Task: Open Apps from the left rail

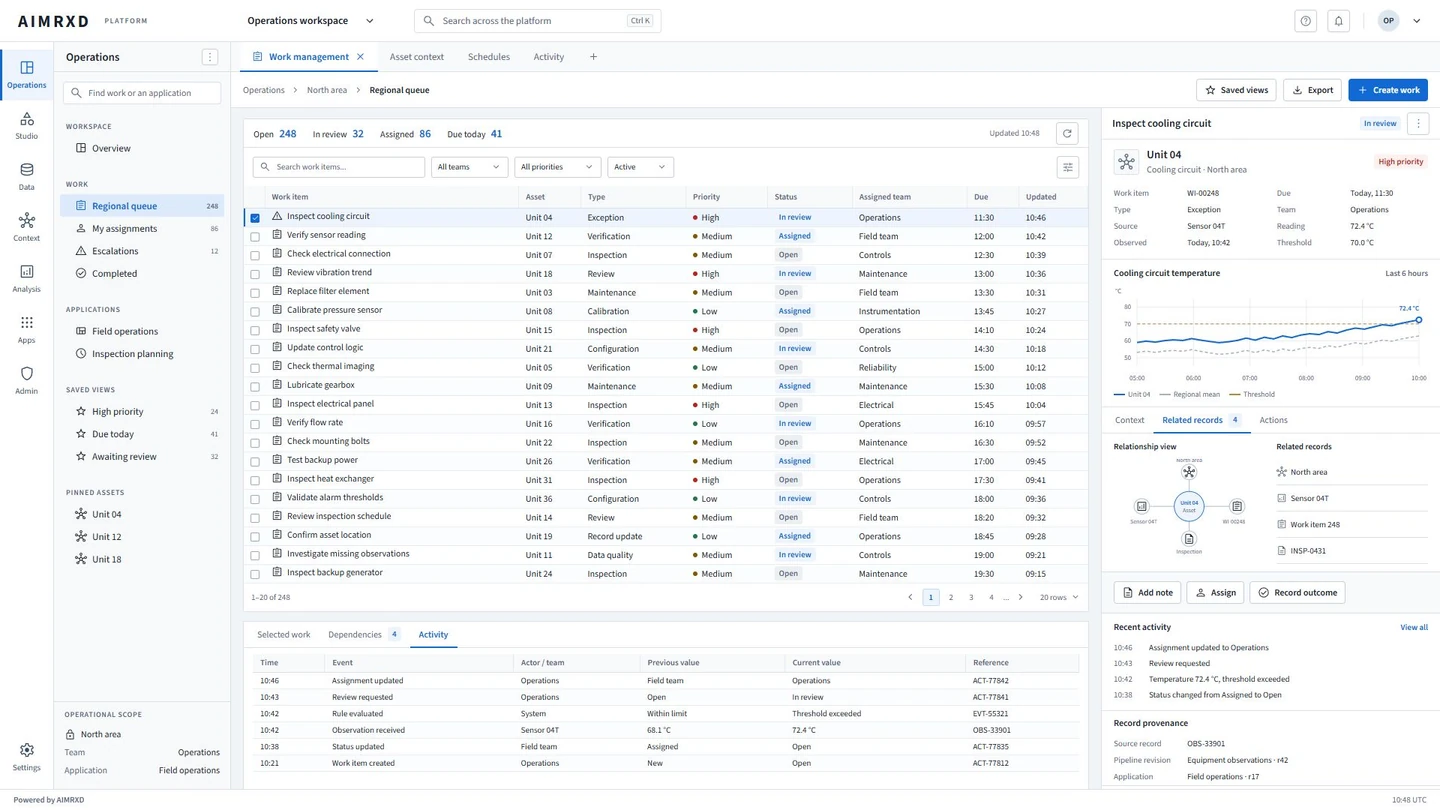Action: point(26,329)
